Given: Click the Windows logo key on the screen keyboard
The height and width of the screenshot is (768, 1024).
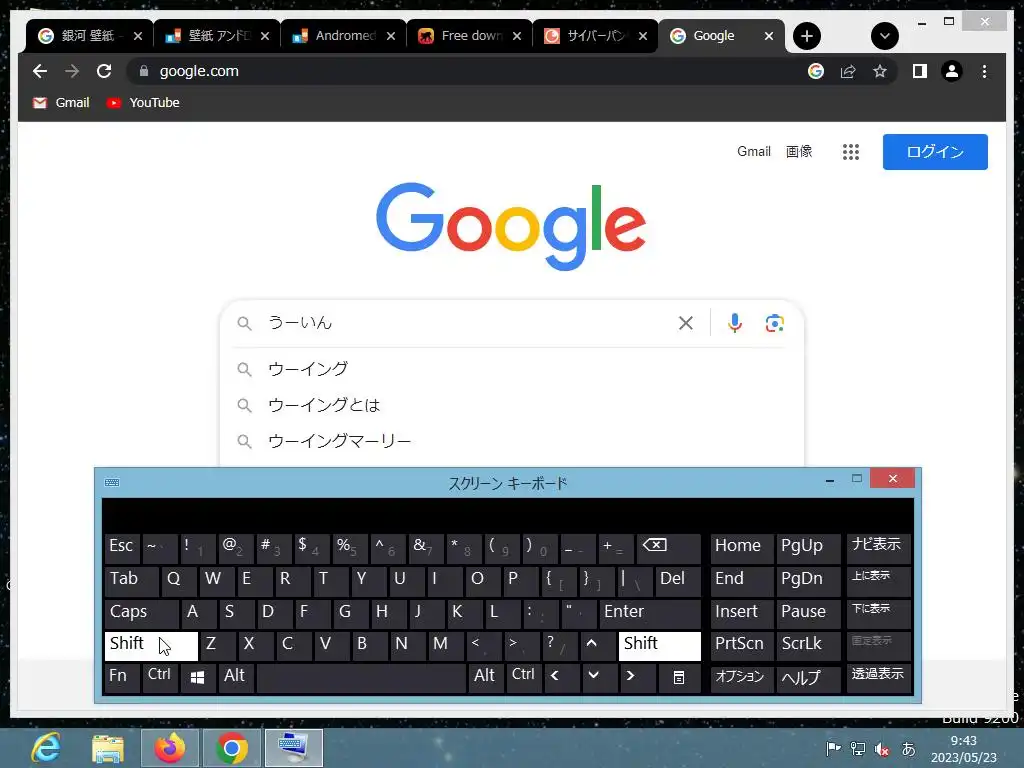Looking at the screenshot, I should (x=197, y=677).
